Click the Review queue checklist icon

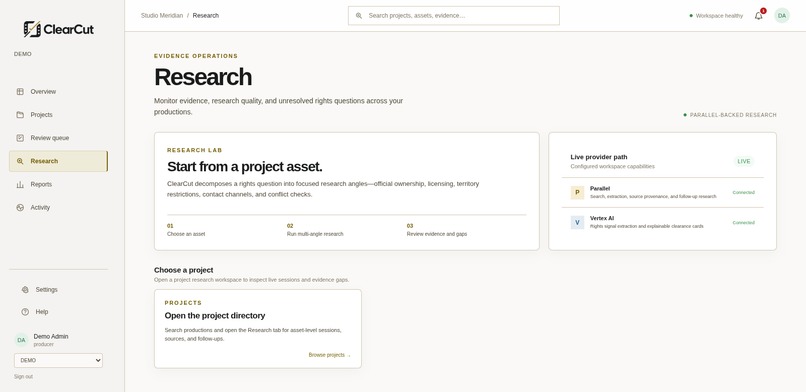pos(20,138)
